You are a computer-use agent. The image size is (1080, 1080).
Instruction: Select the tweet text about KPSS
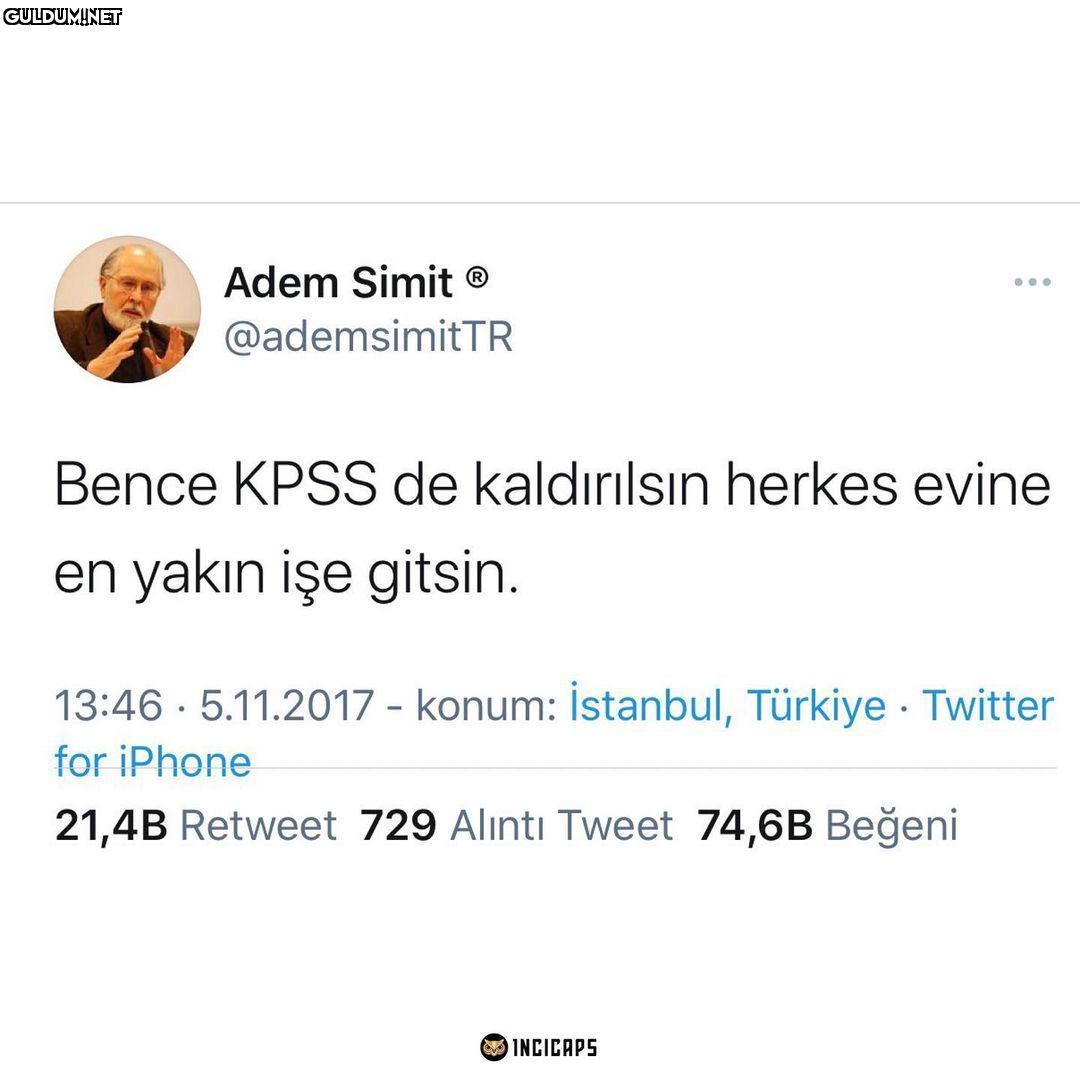click(552, 529)
